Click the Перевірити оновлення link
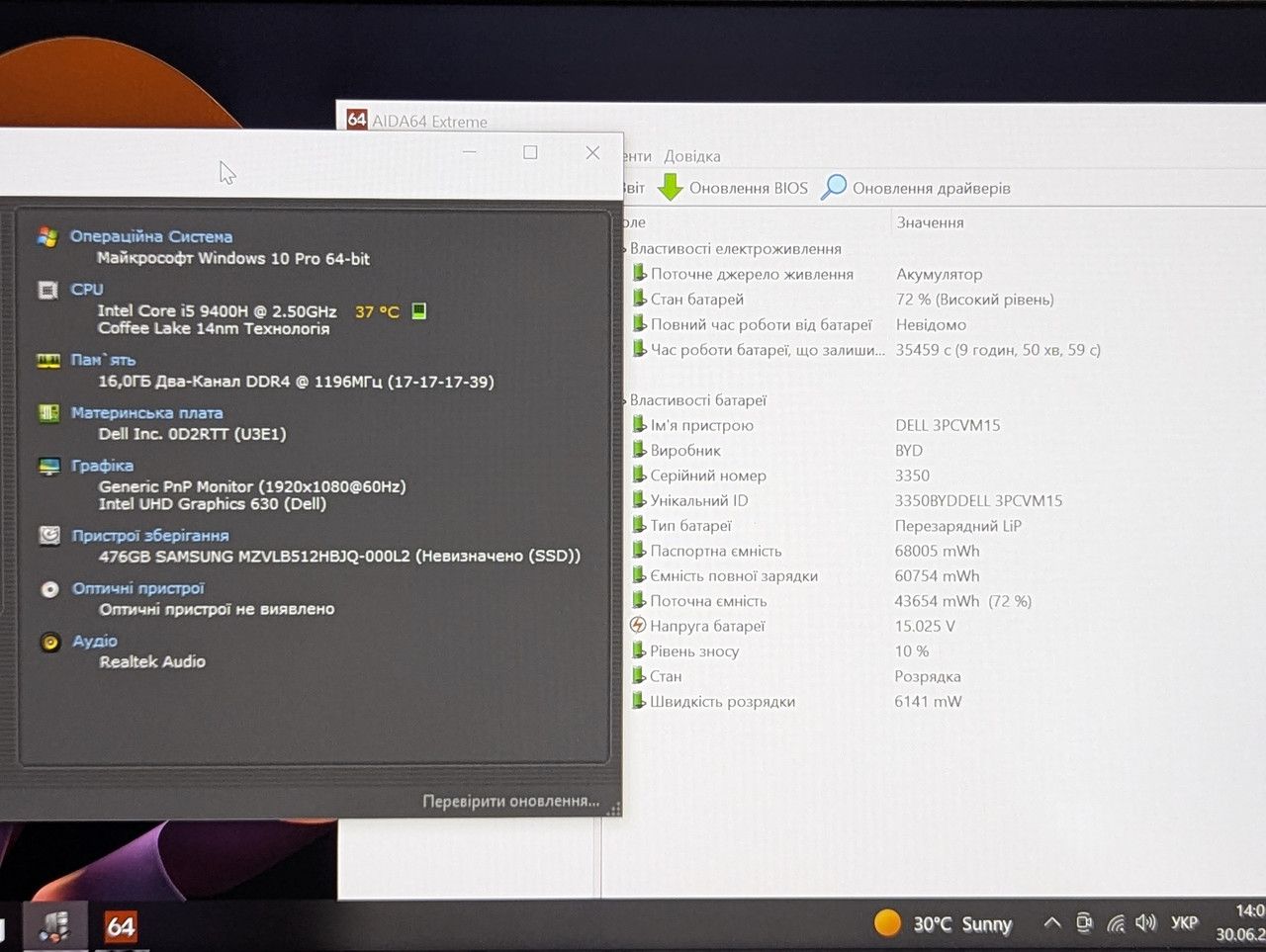This screenshot has height=952, width=1266. point(510,801)
